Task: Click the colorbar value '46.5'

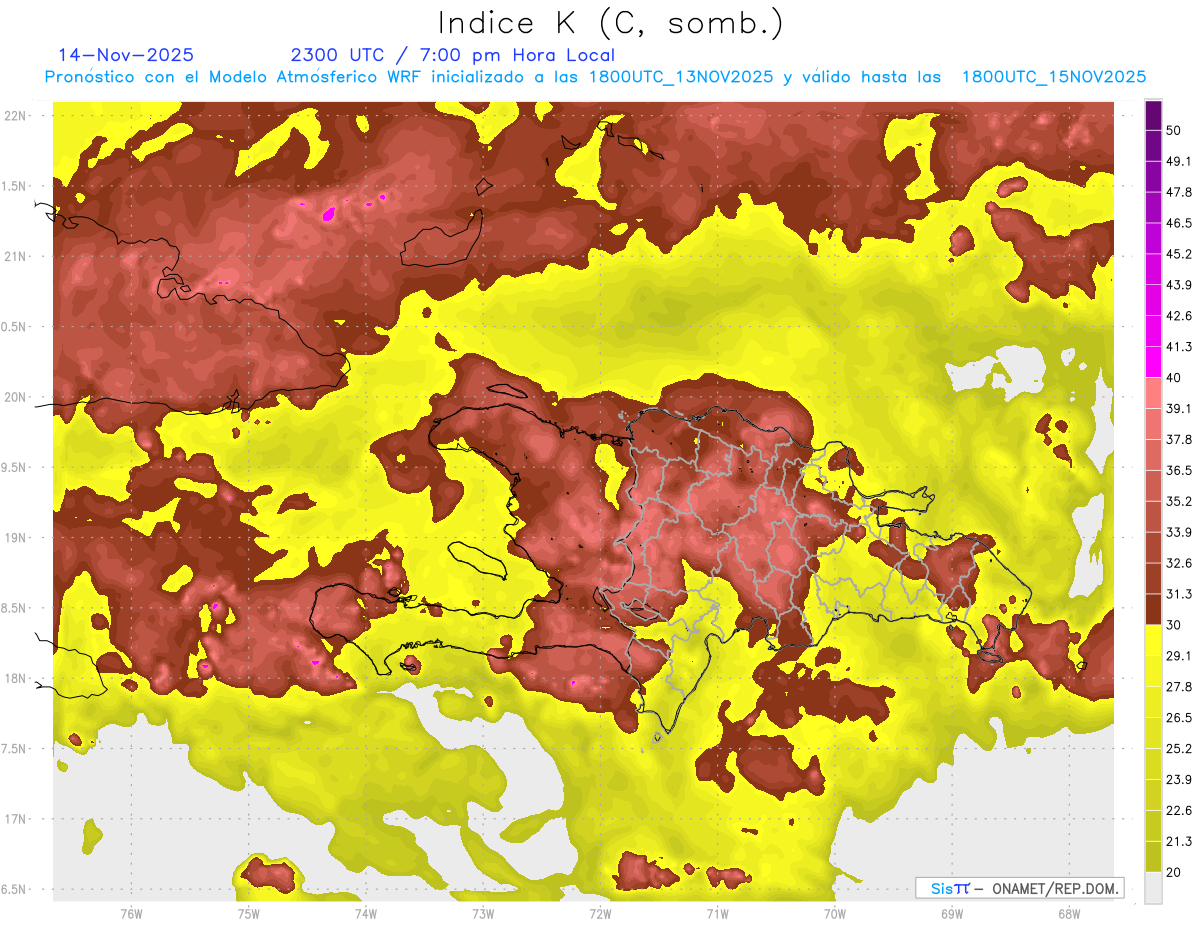Action: (1178, 224)
